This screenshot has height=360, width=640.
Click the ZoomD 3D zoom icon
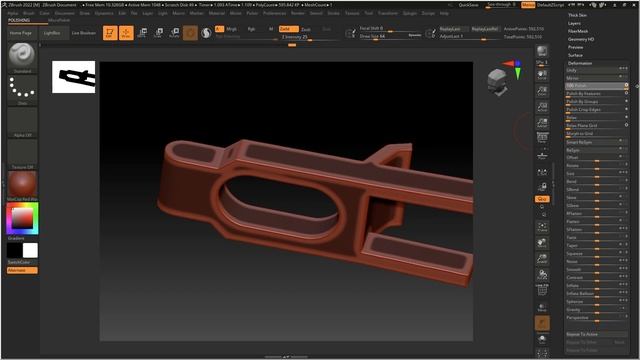click(542, 259)
